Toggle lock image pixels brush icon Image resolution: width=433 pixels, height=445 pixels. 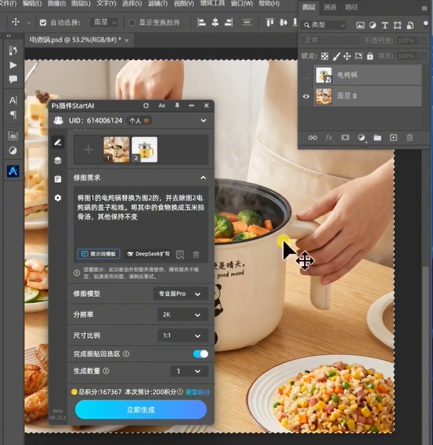(x=336, y=56)
